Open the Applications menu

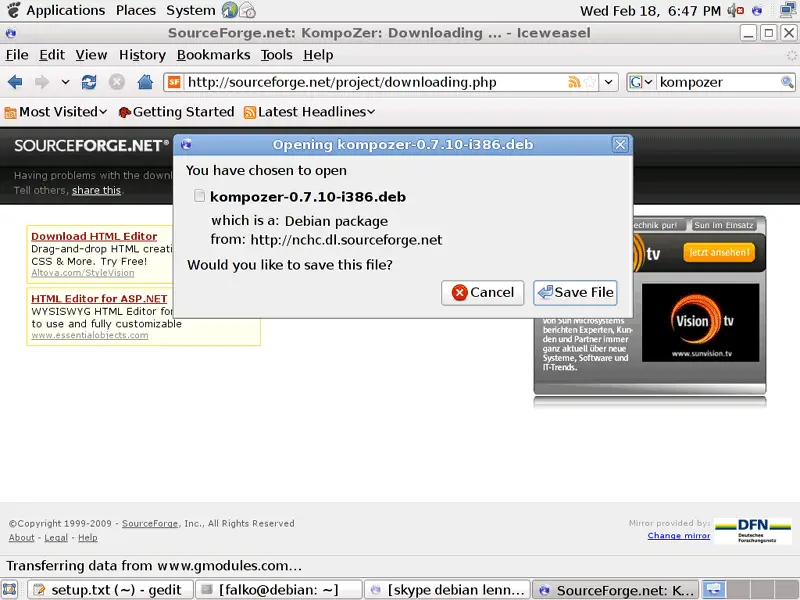click(x=66, y=10)
